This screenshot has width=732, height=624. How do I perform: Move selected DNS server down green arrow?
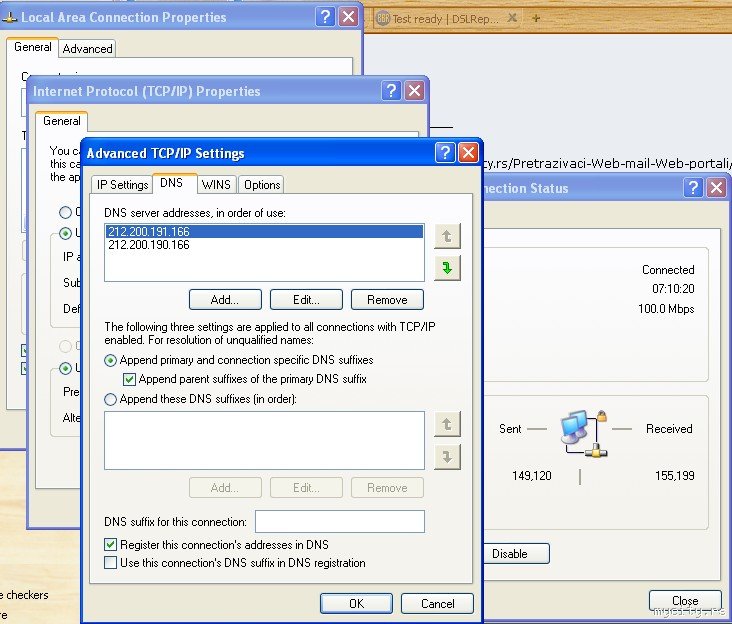tap(447, 268)
